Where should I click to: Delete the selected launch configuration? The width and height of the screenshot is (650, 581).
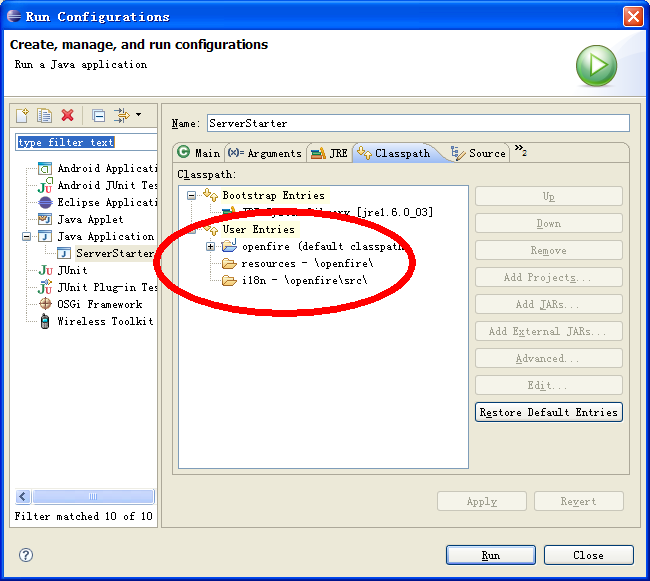(67, 115)
